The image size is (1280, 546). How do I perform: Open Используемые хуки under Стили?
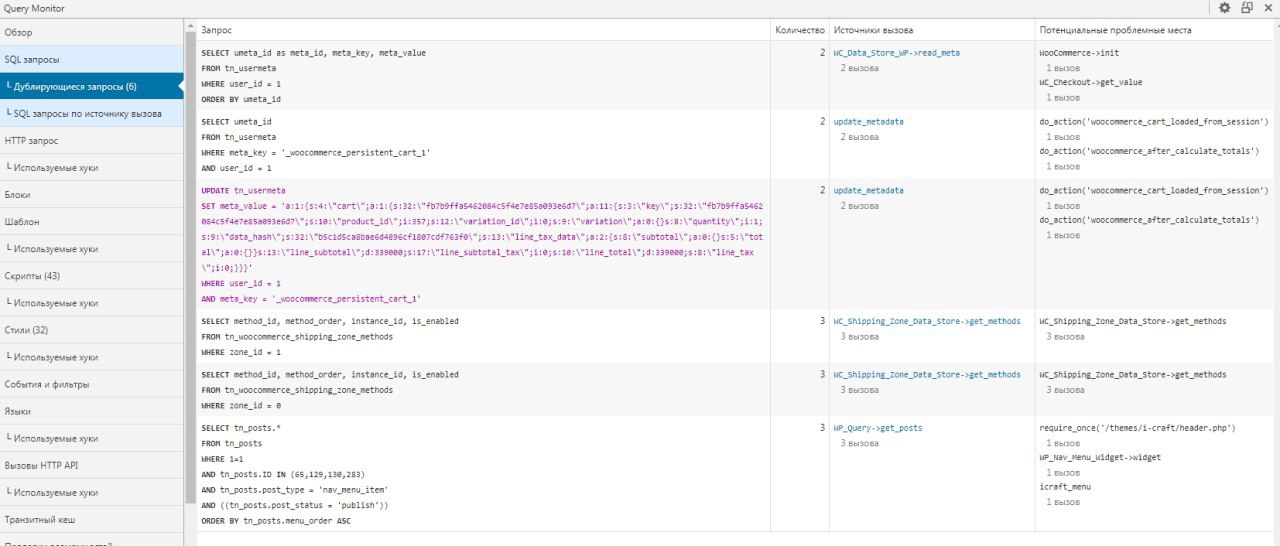92,356
